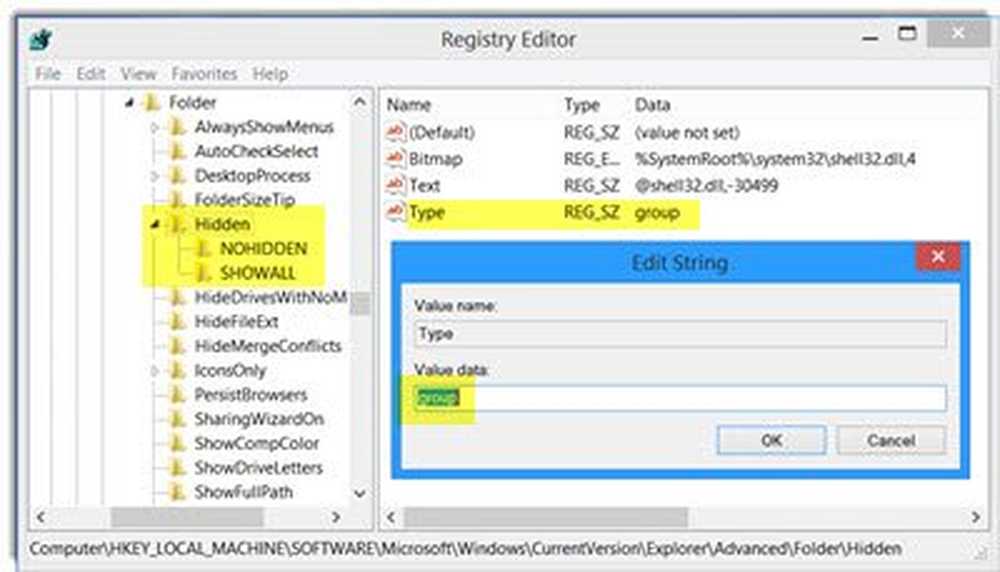Select the Folder key's folder icon
The image size is (1000, 572).
click(x=152, y=102)
